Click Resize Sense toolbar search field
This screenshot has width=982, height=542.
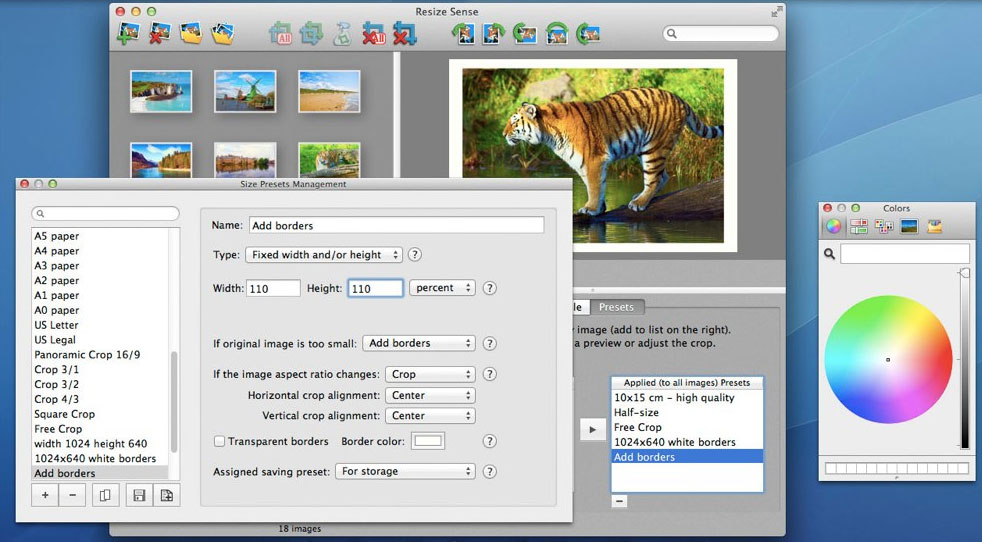pyautogui.click(x=721, y=33)
